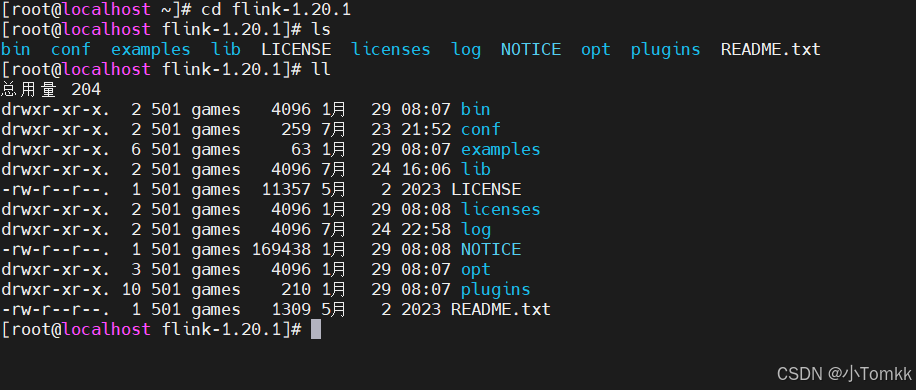Click the LICENSE file name in the long listing
The image size is (916, 390).
(x=486, y=189)
